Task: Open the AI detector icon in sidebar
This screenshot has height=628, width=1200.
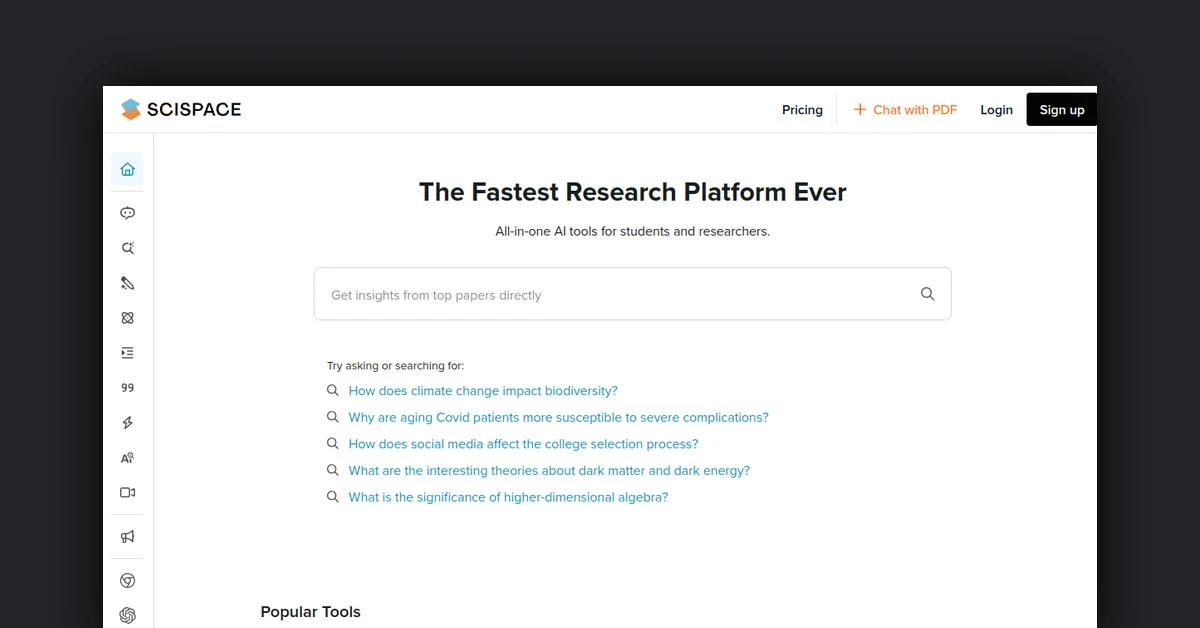Action: click(x=127, y=458)
